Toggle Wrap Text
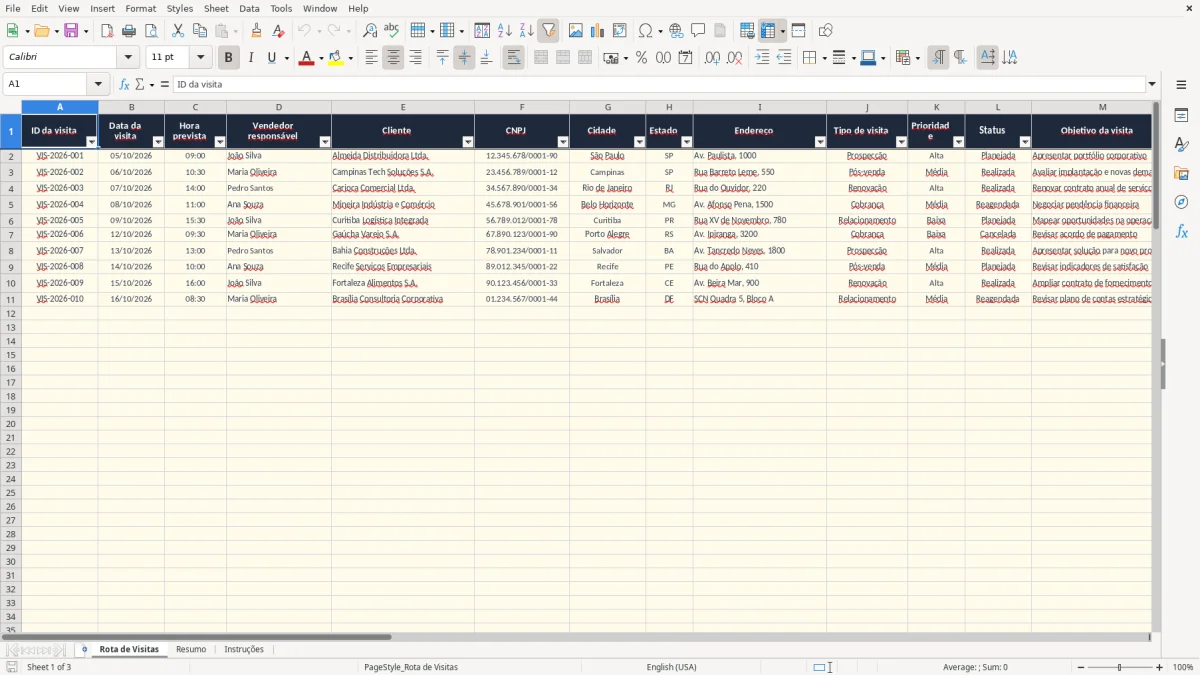 click(513, 58)
